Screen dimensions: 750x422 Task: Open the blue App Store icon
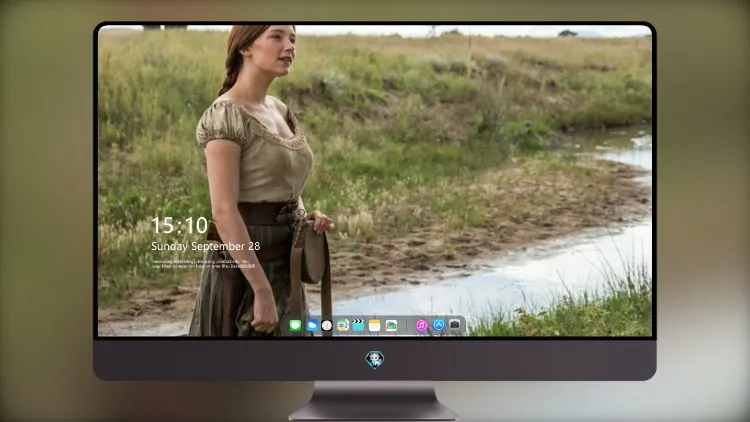pyautogui.click(x=439, y=325)
